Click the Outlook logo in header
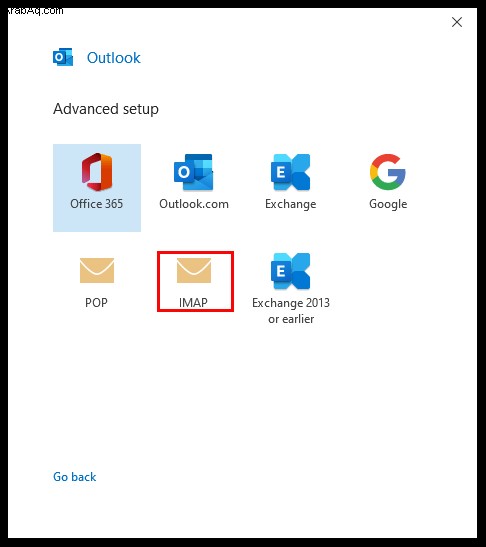Image resolution: width=486 pixels, height=547 pixels. tap(63, 57)
